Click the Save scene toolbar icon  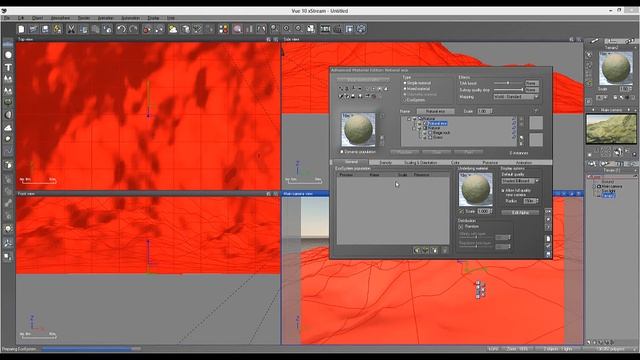point(45,29)
